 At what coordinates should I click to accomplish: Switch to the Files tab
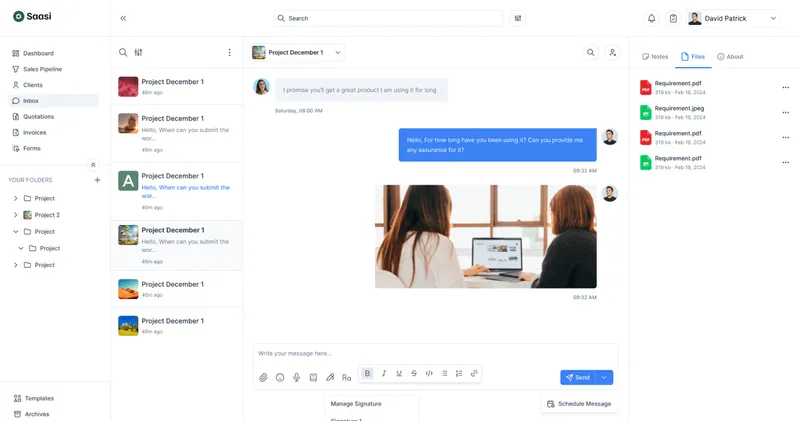coord(693,57)
